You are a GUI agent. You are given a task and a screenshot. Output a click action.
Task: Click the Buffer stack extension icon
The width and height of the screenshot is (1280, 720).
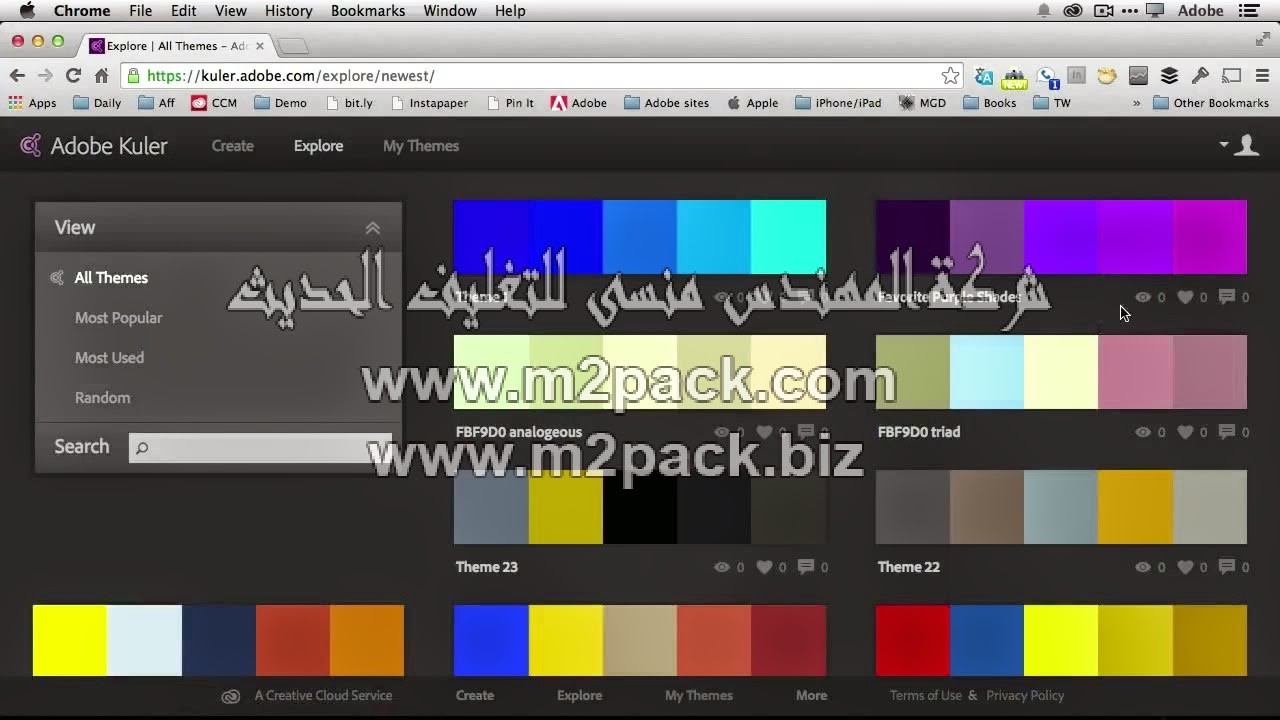click(1169, 76)
